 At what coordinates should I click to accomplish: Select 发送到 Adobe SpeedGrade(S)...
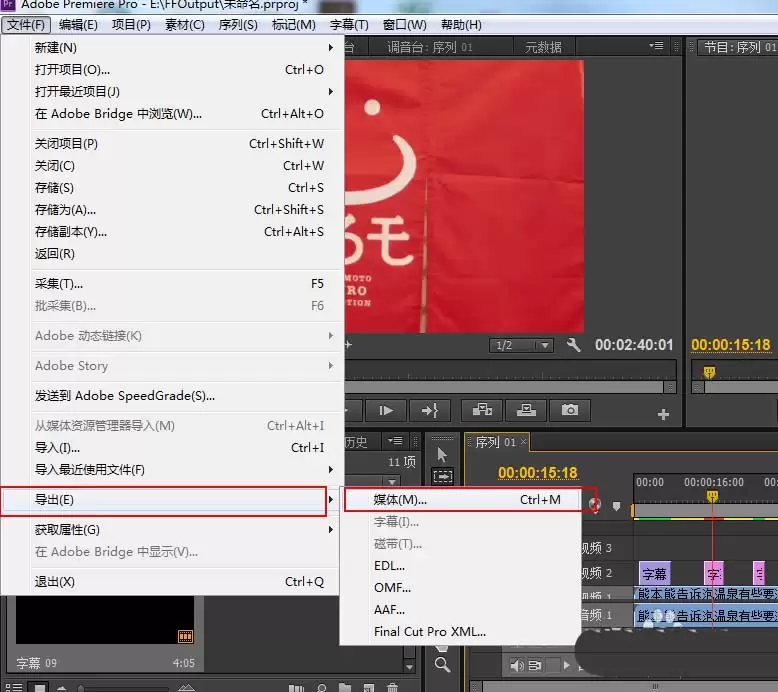184,396
